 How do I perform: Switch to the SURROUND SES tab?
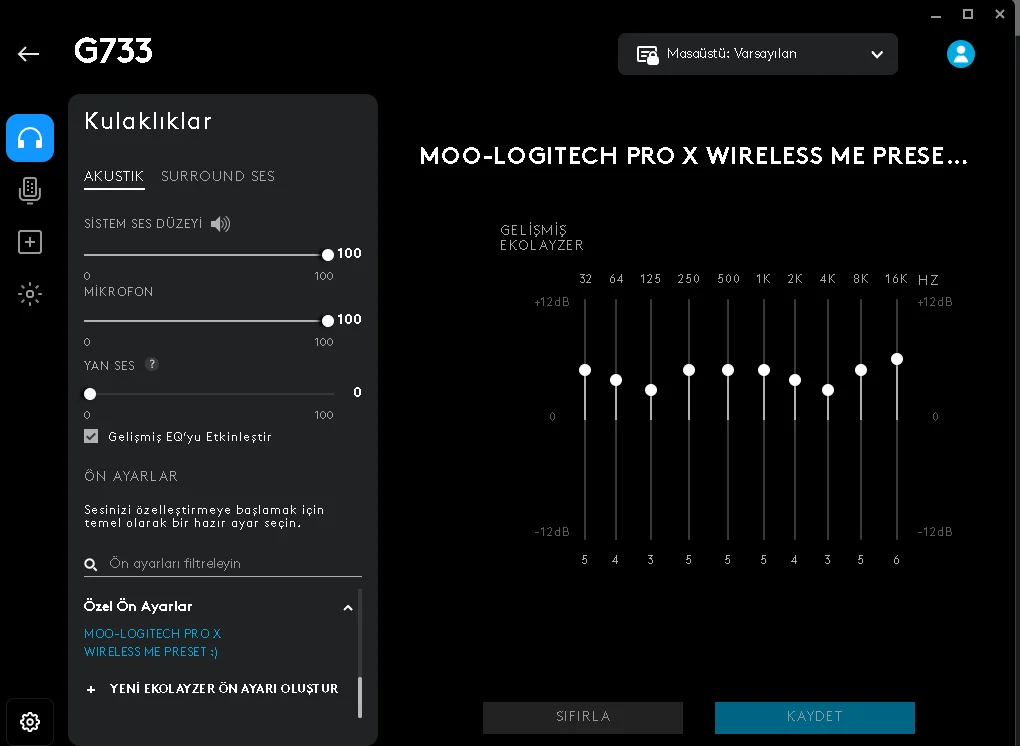point(218,176)
